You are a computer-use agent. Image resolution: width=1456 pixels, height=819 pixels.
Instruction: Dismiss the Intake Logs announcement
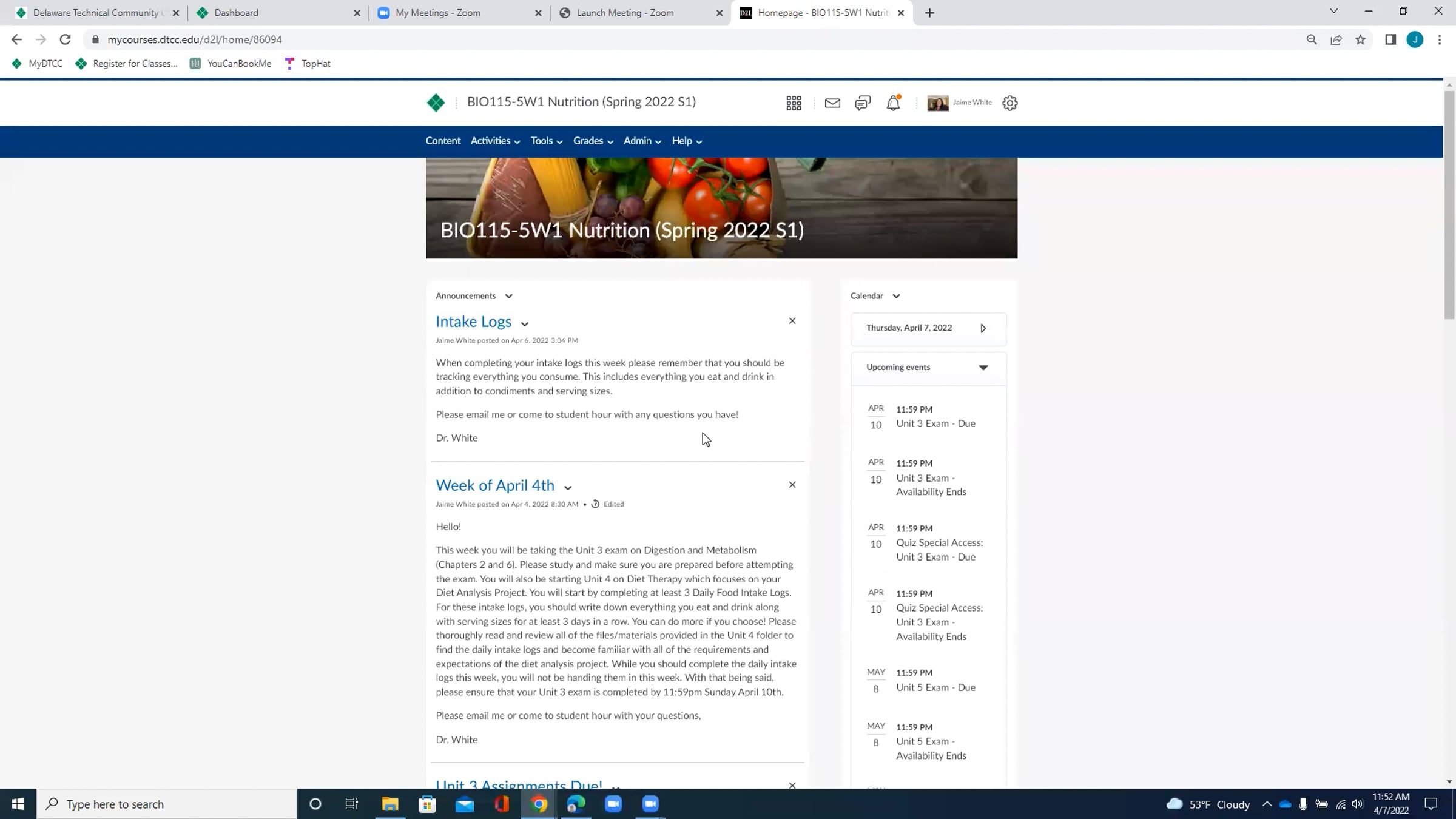792,321
